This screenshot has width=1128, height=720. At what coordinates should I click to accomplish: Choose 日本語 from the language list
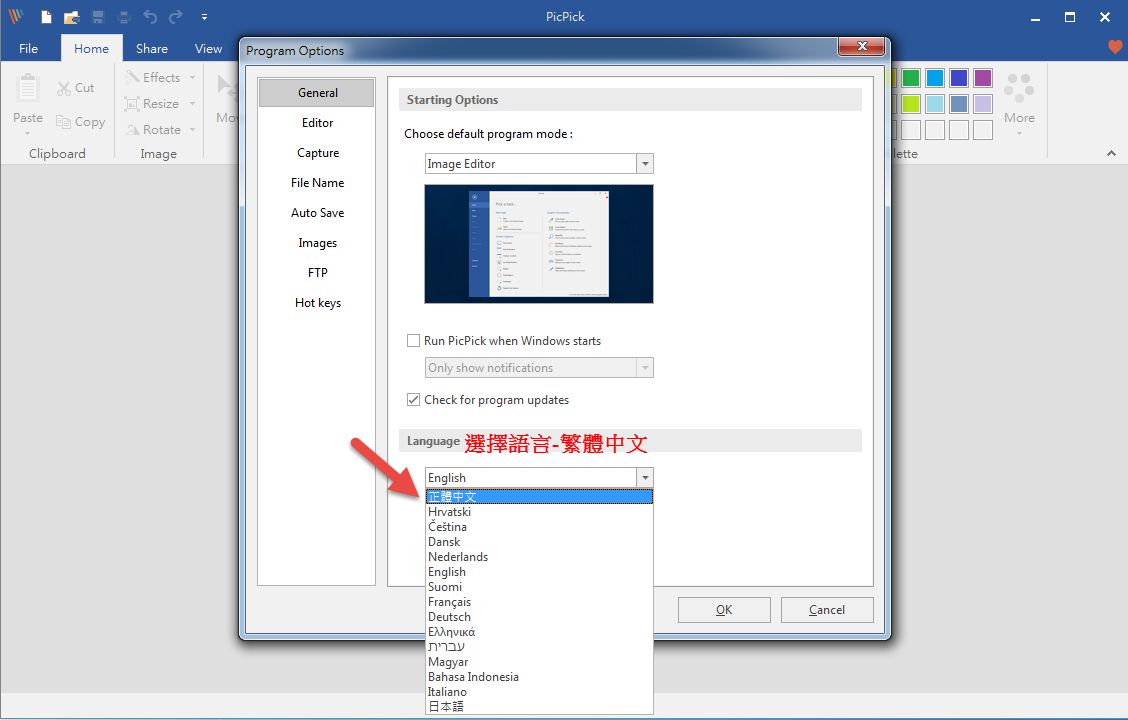point(540,707)
